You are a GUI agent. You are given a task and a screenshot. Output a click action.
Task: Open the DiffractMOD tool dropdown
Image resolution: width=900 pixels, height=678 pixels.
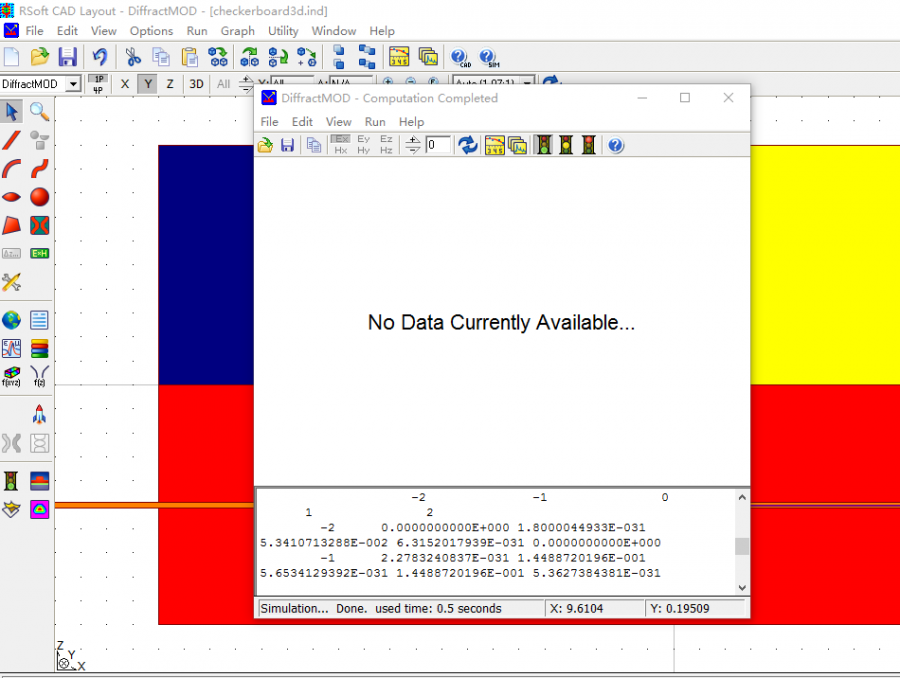73,84
